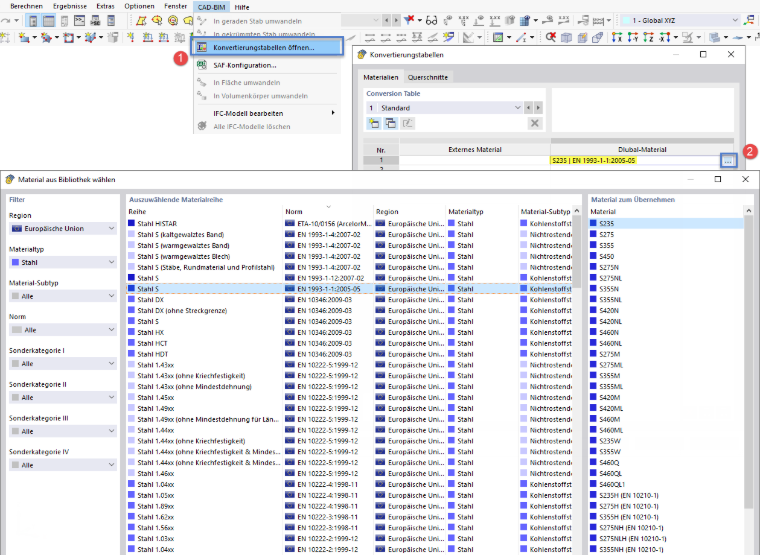The image size is (760, 555).
Task: Open SAF-Konfiguration menu entry
Action: (x=245, y=65)
